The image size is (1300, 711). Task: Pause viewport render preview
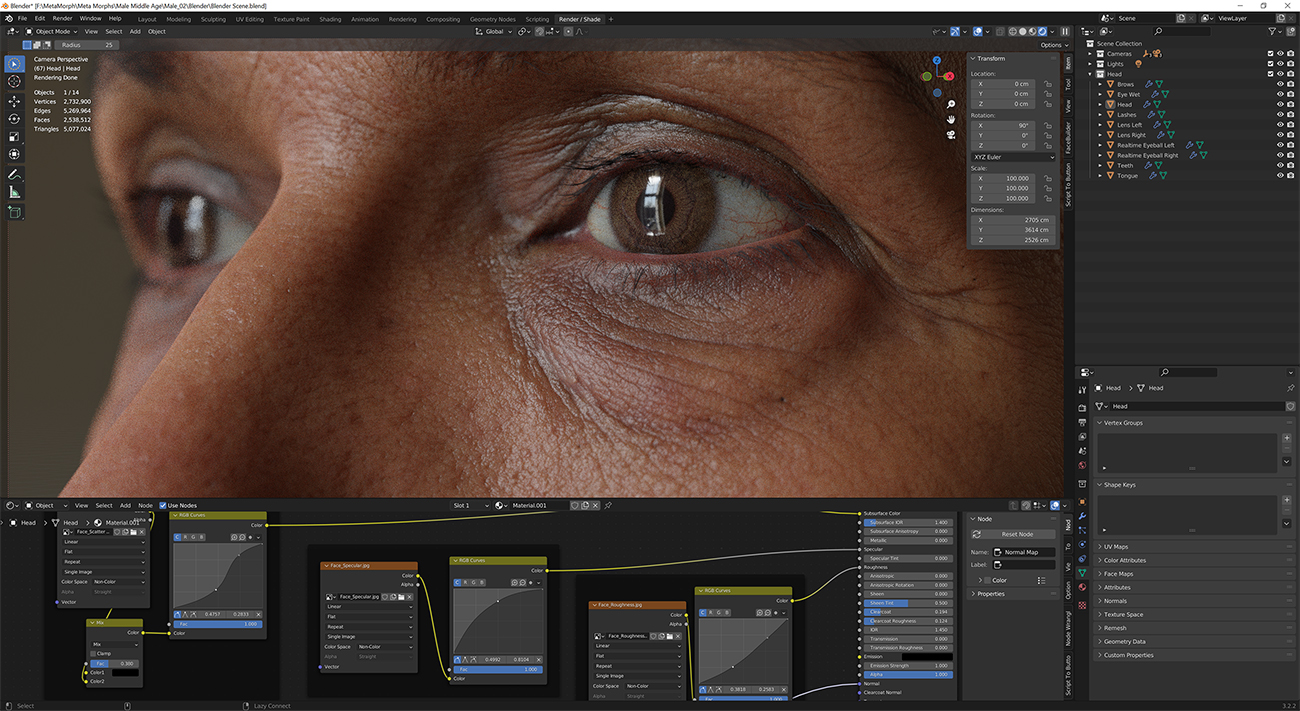point(1064,31)
